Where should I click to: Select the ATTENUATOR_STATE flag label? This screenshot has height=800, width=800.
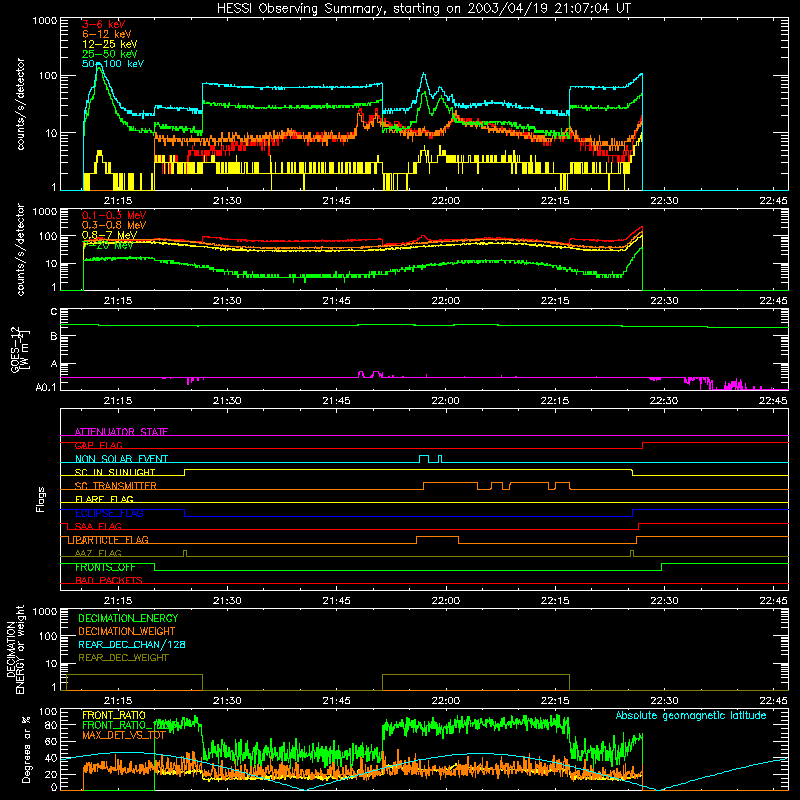(x=121, y=432)
